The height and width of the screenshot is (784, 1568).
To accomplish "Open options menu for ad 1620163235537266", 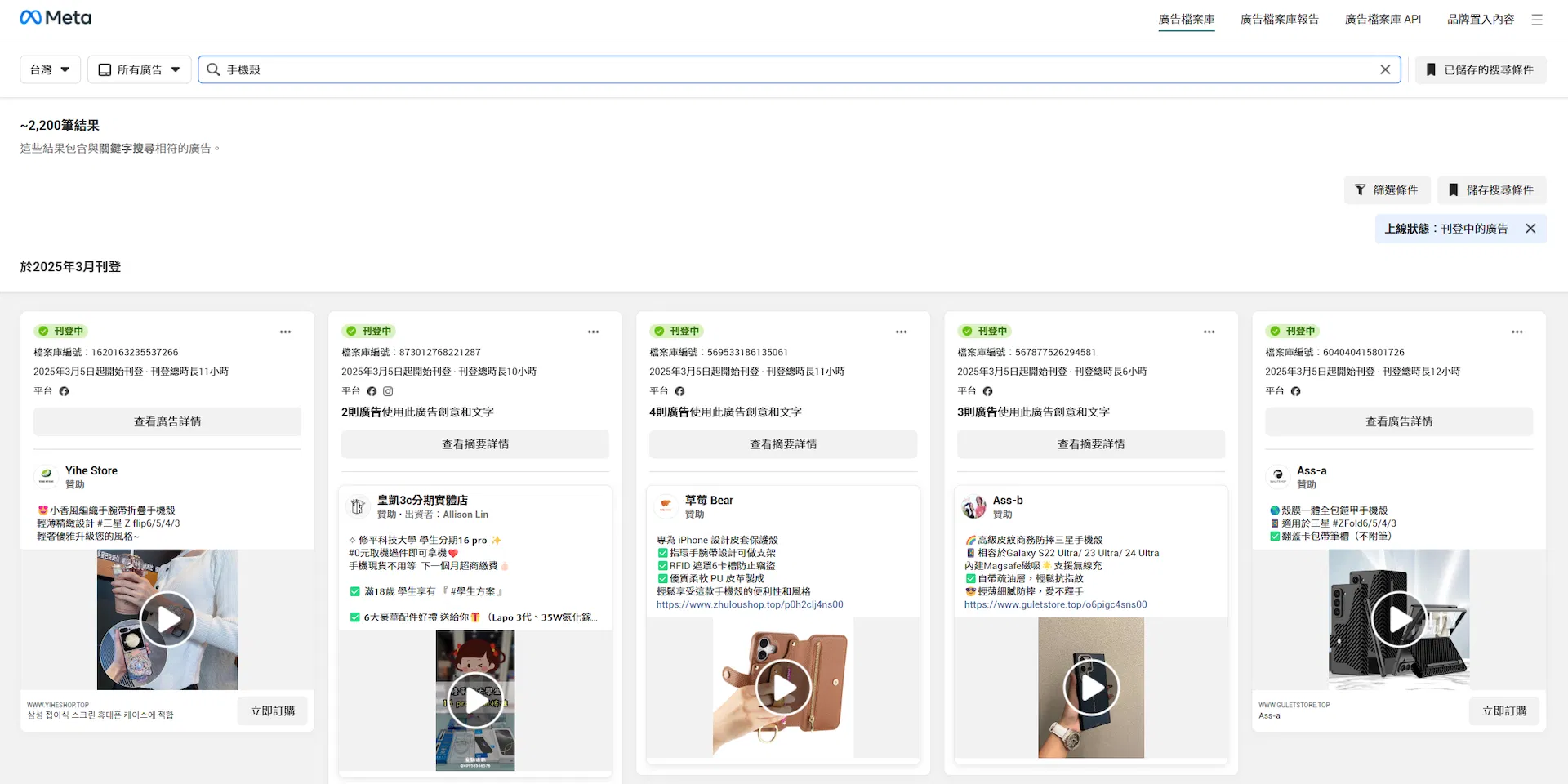I will pyautogui.click(x=286, y=332).
